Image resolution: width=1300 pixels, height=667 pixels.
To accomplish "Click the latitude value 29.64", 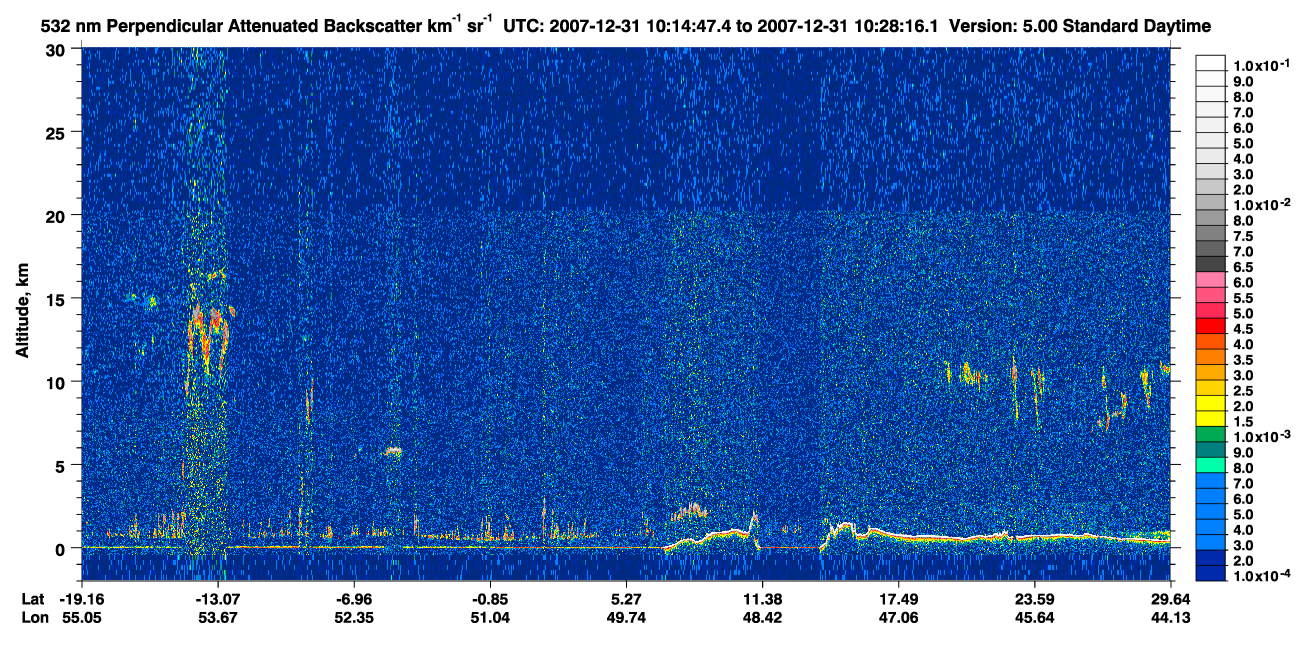I will [1170, 600].
